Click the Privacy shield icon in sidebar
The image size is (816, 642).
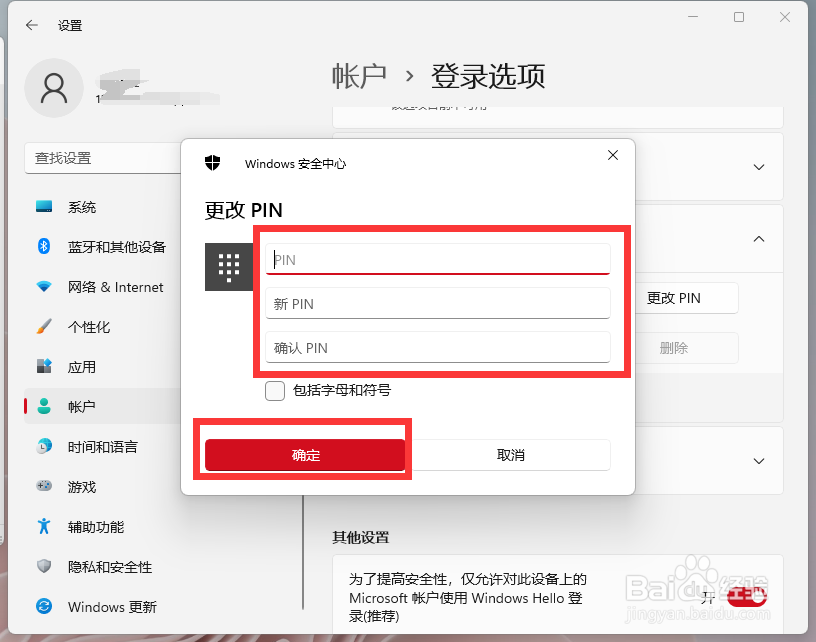pos(44,566)
